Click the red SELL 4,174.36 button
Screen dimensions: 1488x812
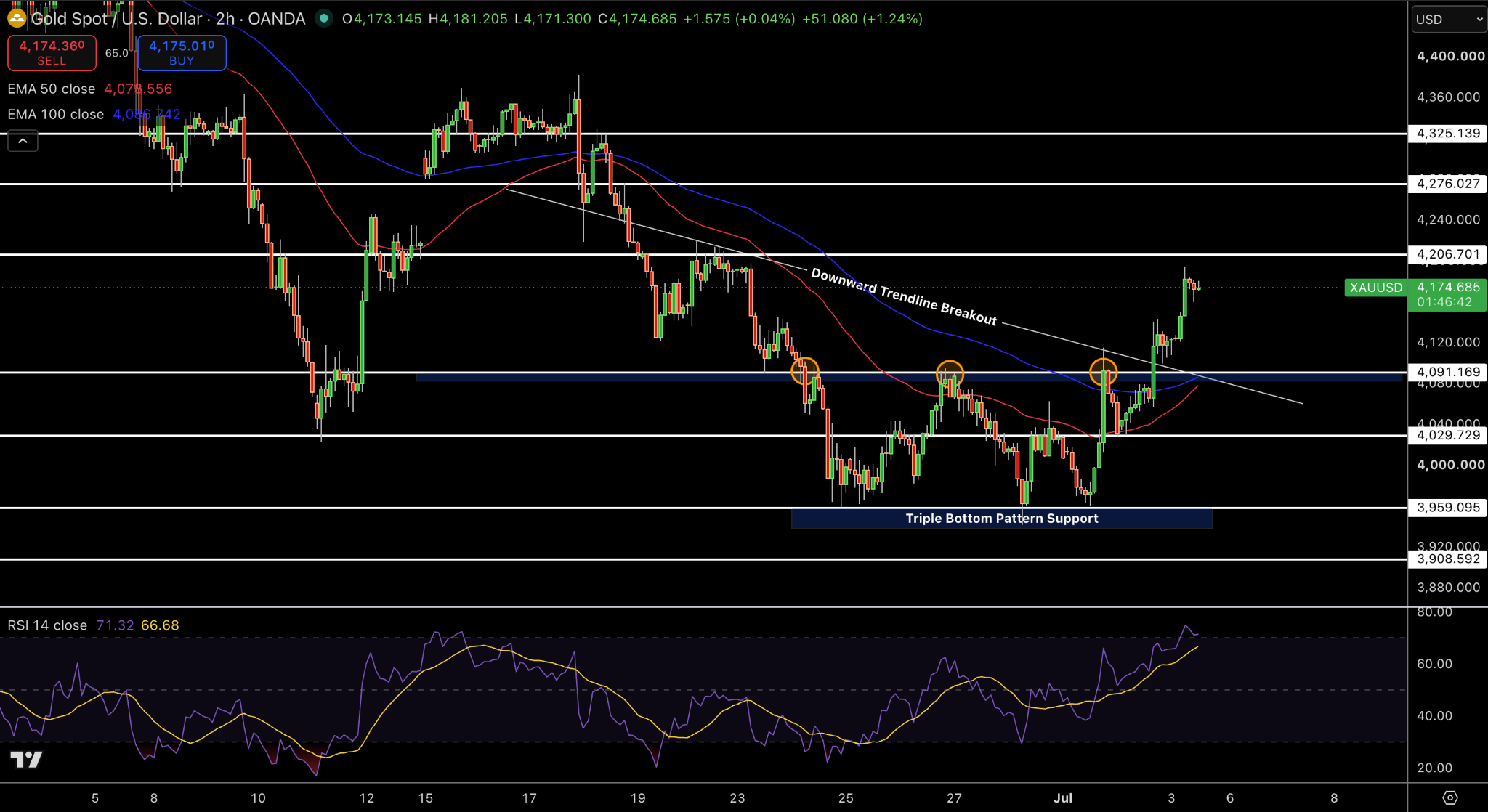52,53
